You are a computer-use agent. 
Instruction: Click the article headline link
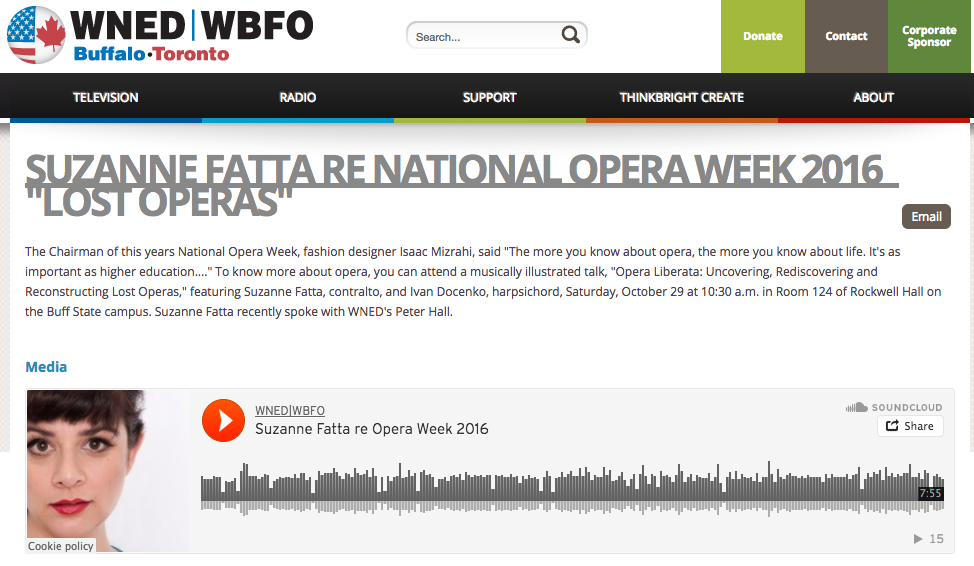[x=462, y=186]
